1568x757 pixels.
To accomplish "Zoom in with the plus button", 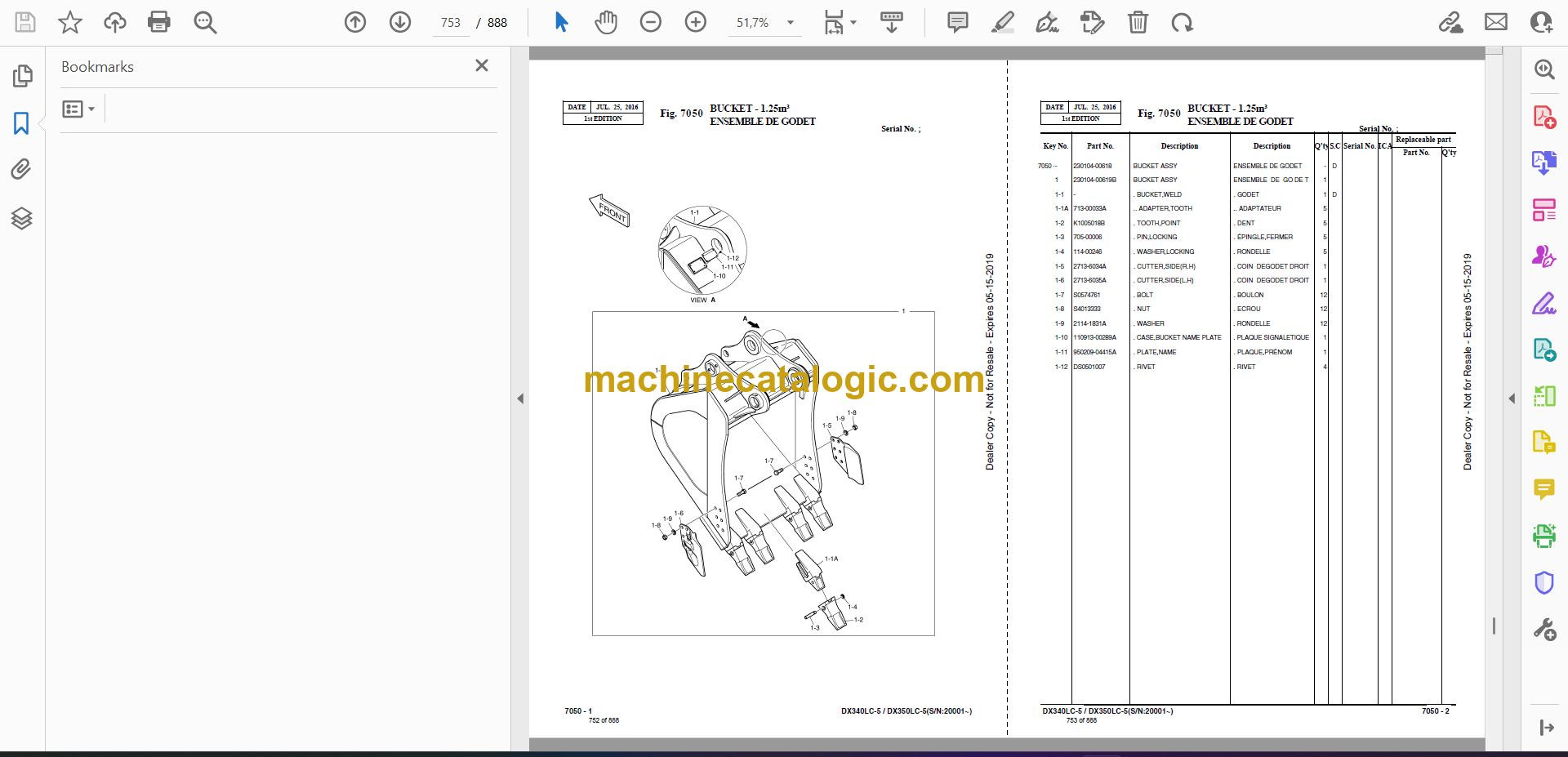I will click(x=696, y=22).
